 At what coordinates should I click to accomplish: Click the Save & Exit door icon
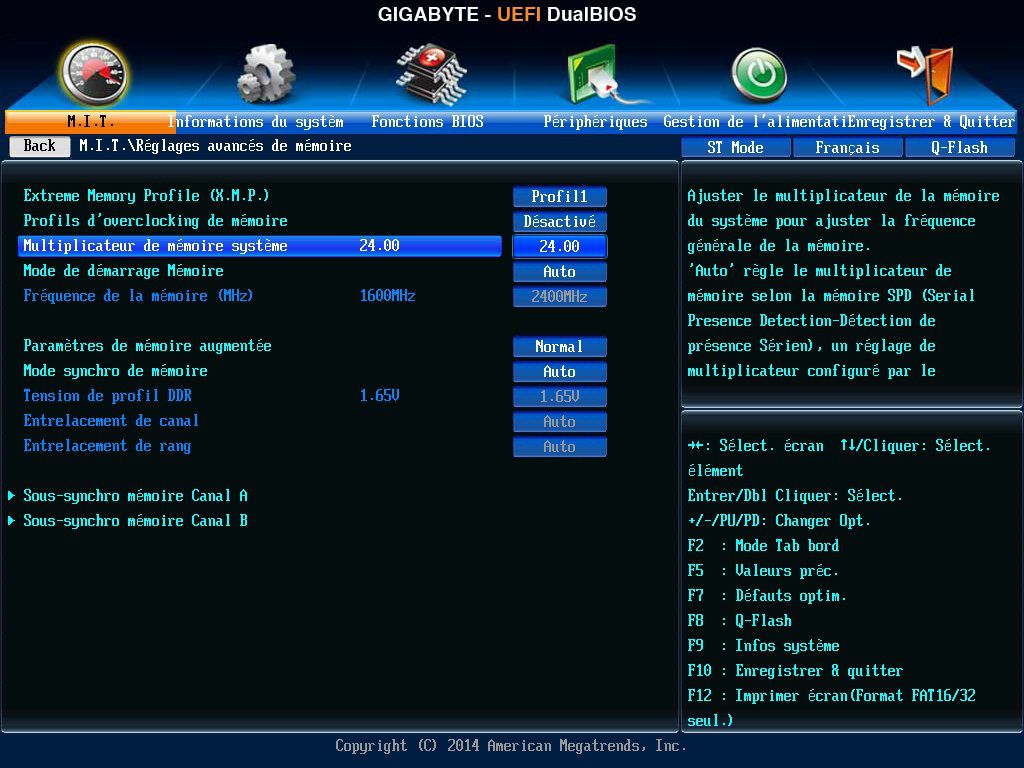click(x=926, y=74)
